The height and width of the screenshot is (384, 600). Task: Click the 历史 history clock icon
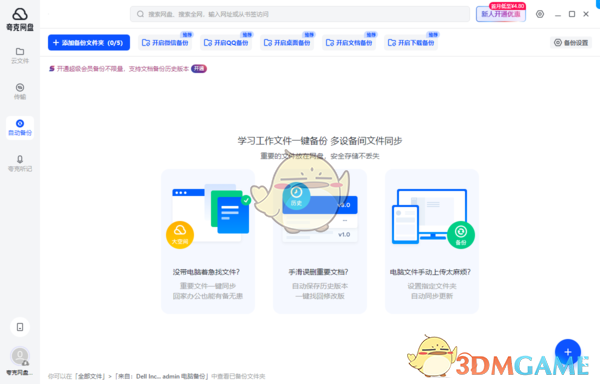coord(296,195)
